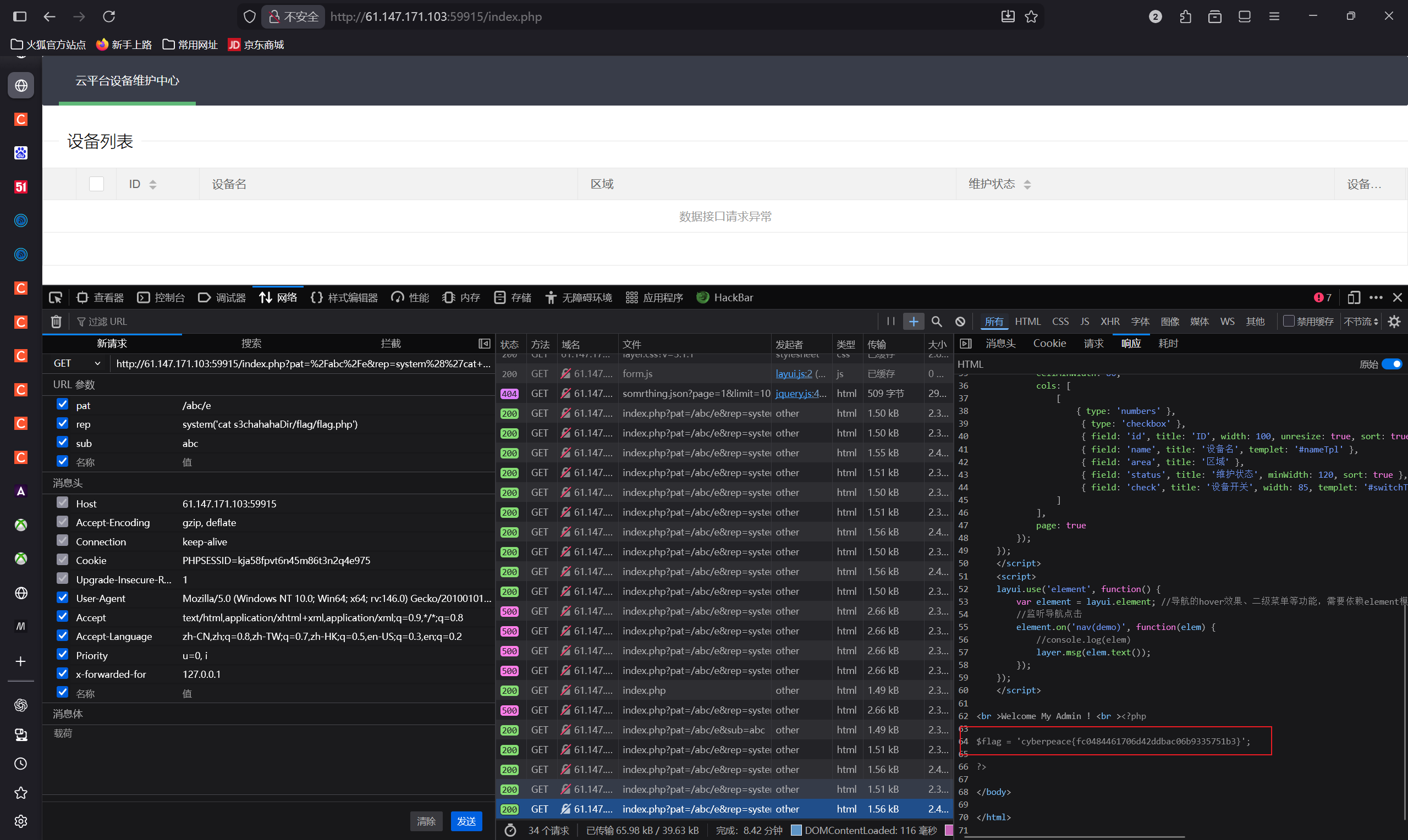
Task: Click the blue plus new-request icon
Action: (x=914, y=322)
